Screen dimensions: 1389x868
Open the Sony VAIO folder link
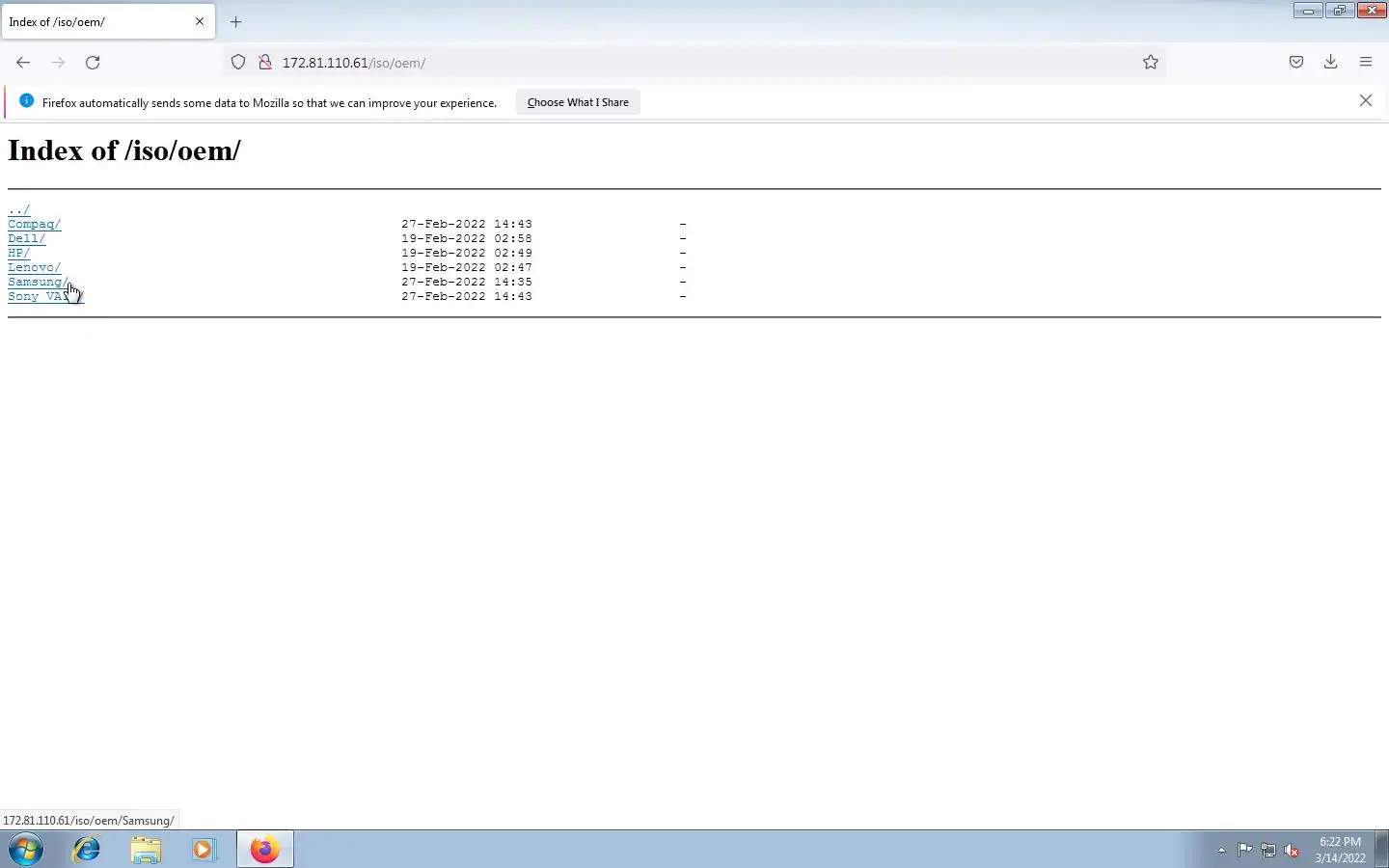click(46, 296)
